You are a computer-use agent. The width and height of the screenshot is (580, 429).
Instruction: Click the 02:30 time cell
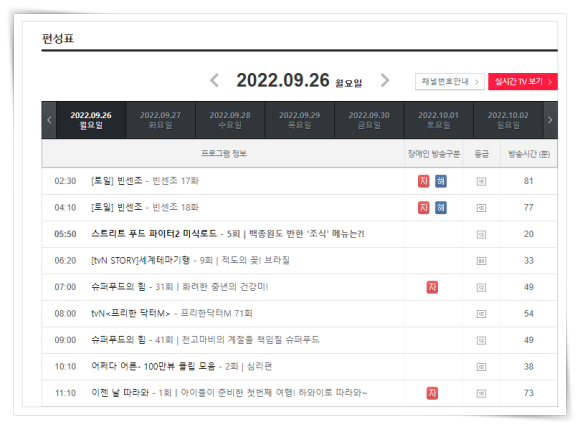tap(65, 181)
